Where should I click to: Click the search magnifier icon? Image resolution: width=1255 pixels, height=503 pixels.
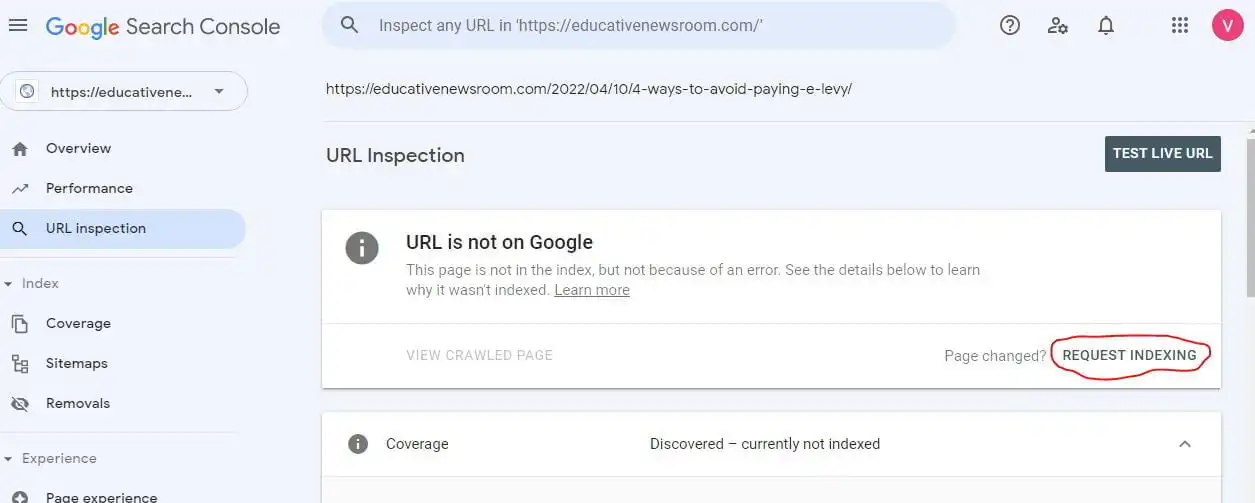click(349, 26)
